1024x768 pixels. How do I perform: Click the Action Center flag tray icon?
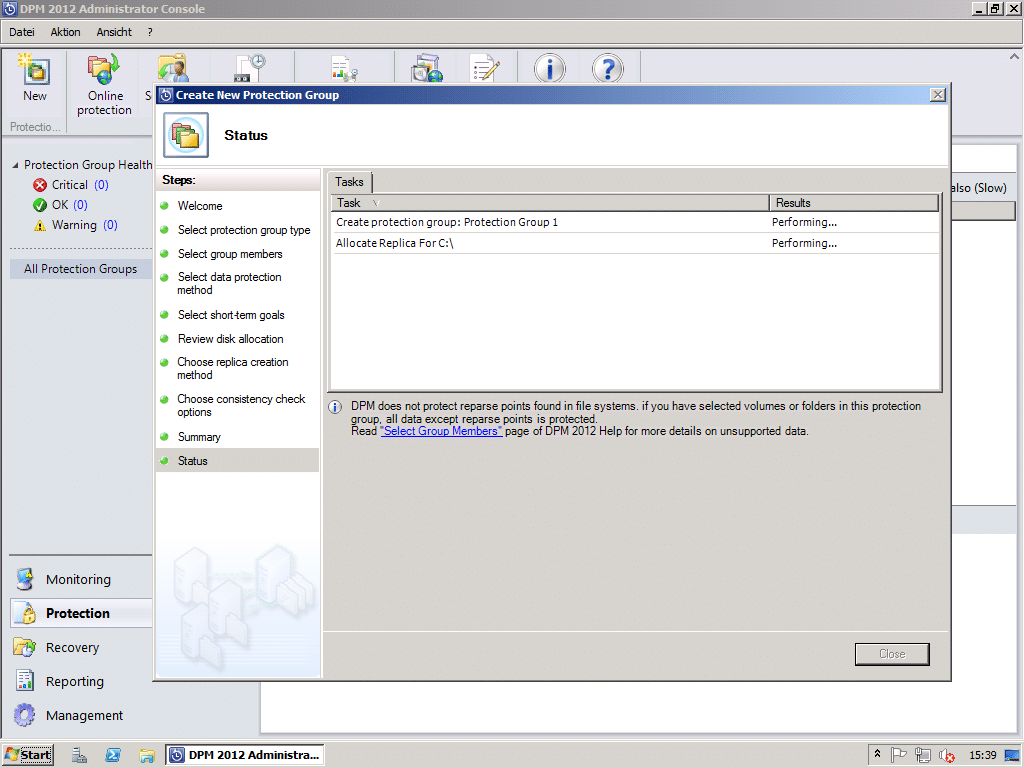[x=899, y=755]
